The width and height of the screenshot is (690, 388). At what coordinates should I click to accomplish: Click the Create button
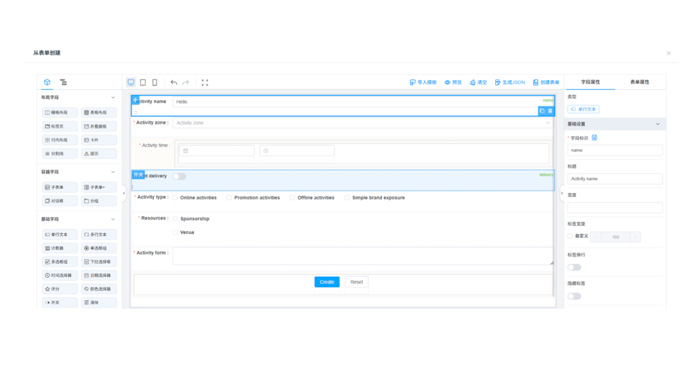coord(327,282)
